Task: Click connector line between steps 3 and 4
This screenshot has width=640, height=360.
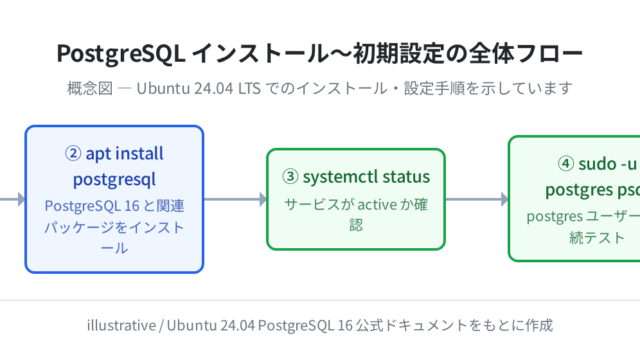Action: (x=473, y=200)
